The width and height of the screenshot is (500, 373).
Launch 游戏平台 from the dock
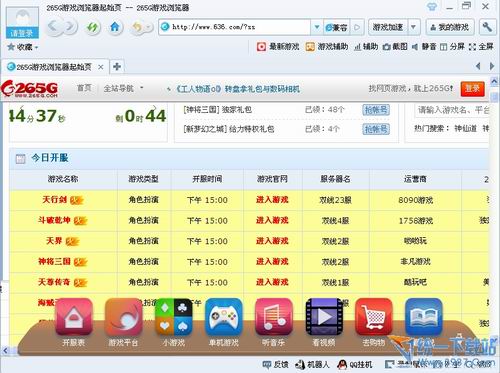(123, 317)
